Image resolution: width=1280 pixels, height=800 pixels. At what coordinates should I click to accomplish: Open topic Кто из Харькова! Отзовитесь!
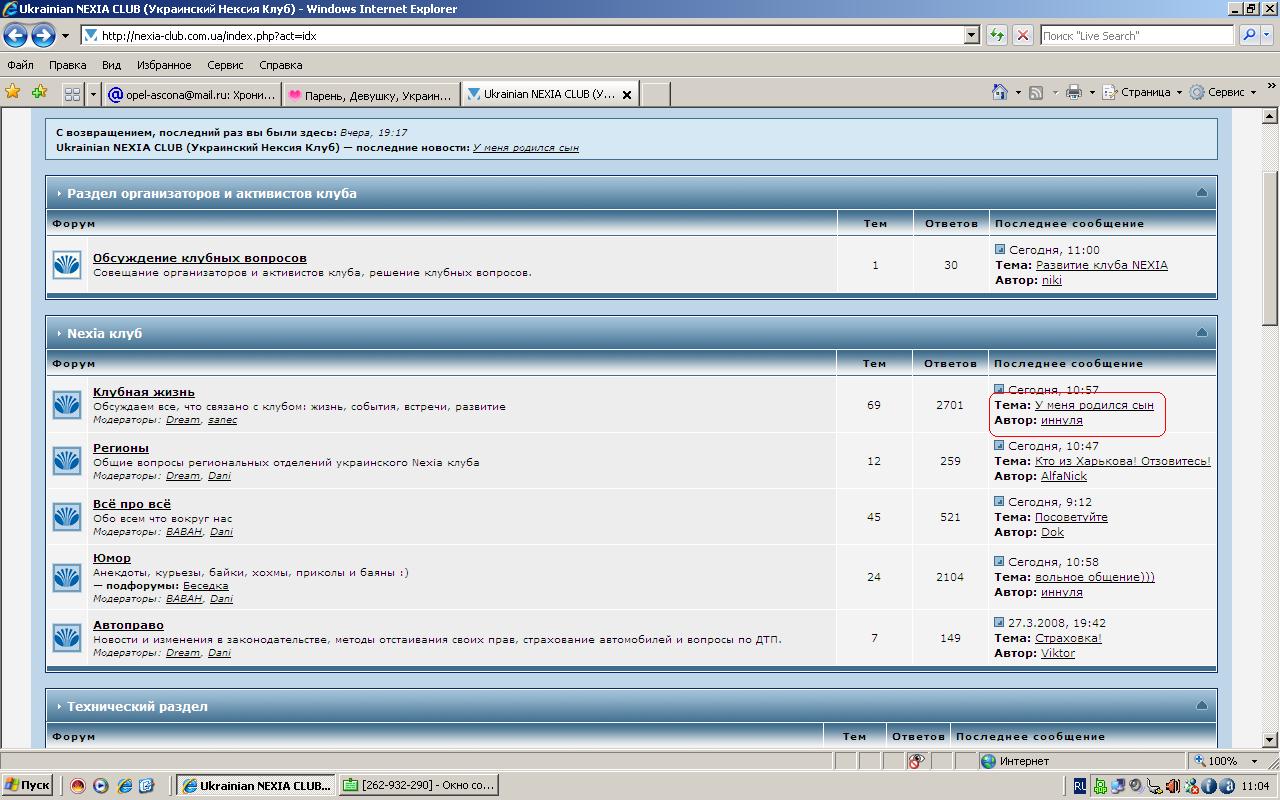tap(1122, 461)
